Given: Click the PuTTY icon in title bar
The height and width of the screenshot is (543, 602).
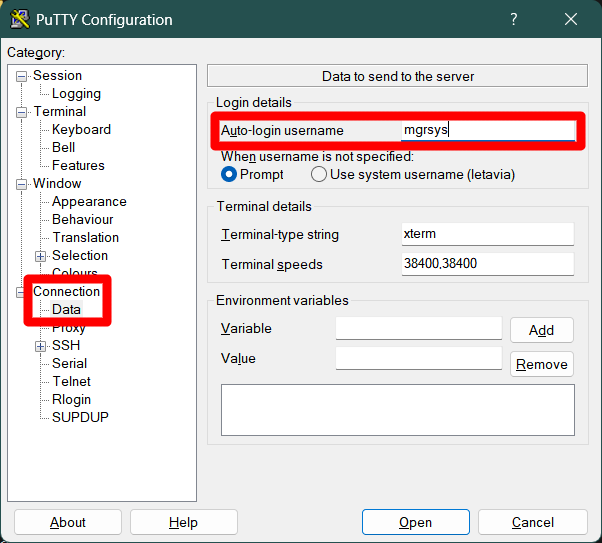Looking at the screenshot, I should (x=20, y=19).
